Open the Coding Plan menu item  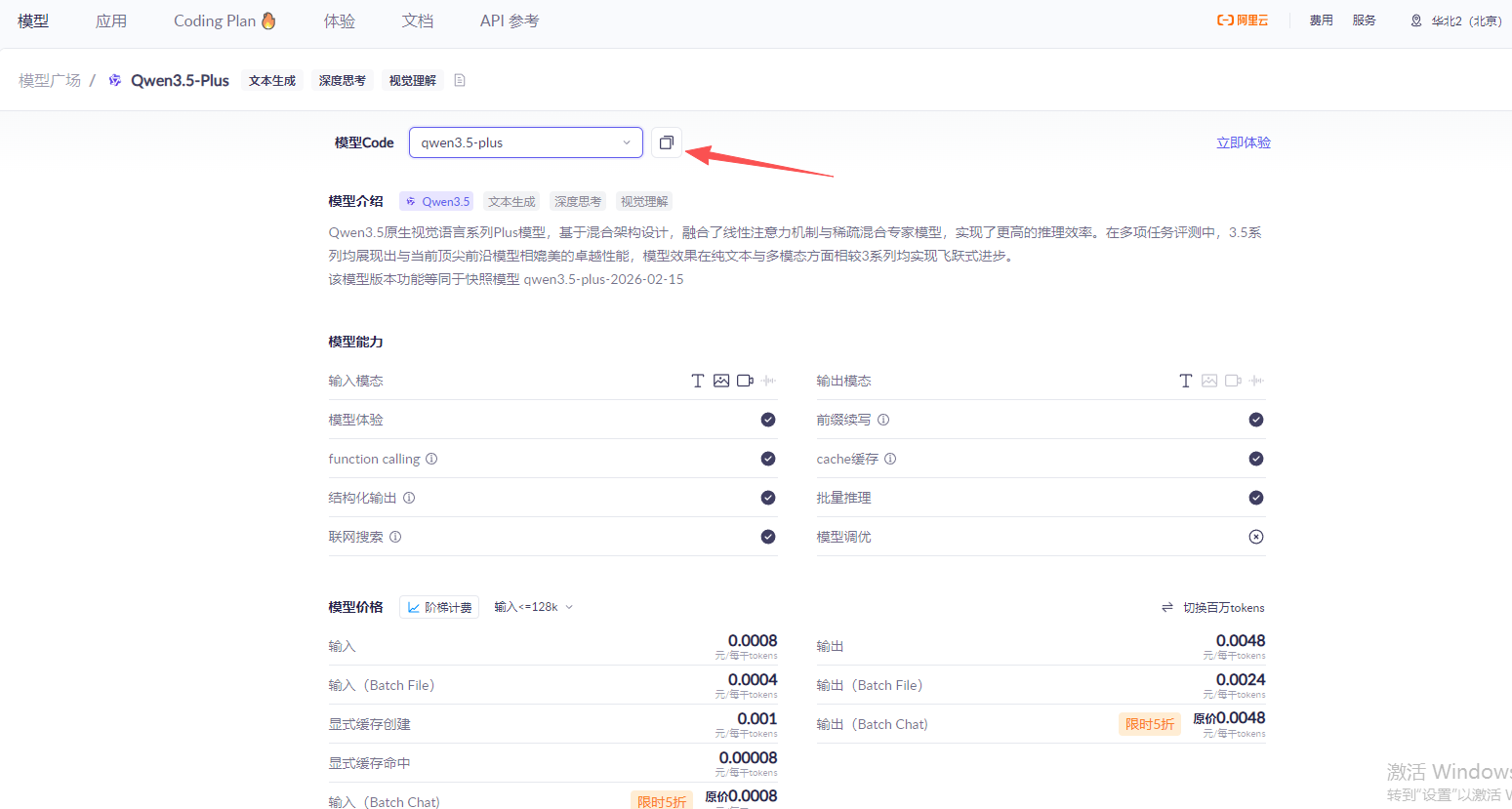pyautogui.click(x=225, y=20)
